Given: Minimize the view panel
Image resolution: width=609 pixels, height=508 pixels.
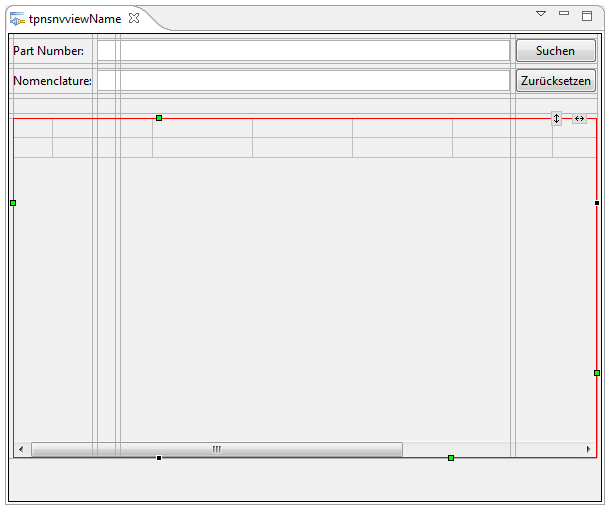Looking at the screenshot, I should tap(564, 13).
